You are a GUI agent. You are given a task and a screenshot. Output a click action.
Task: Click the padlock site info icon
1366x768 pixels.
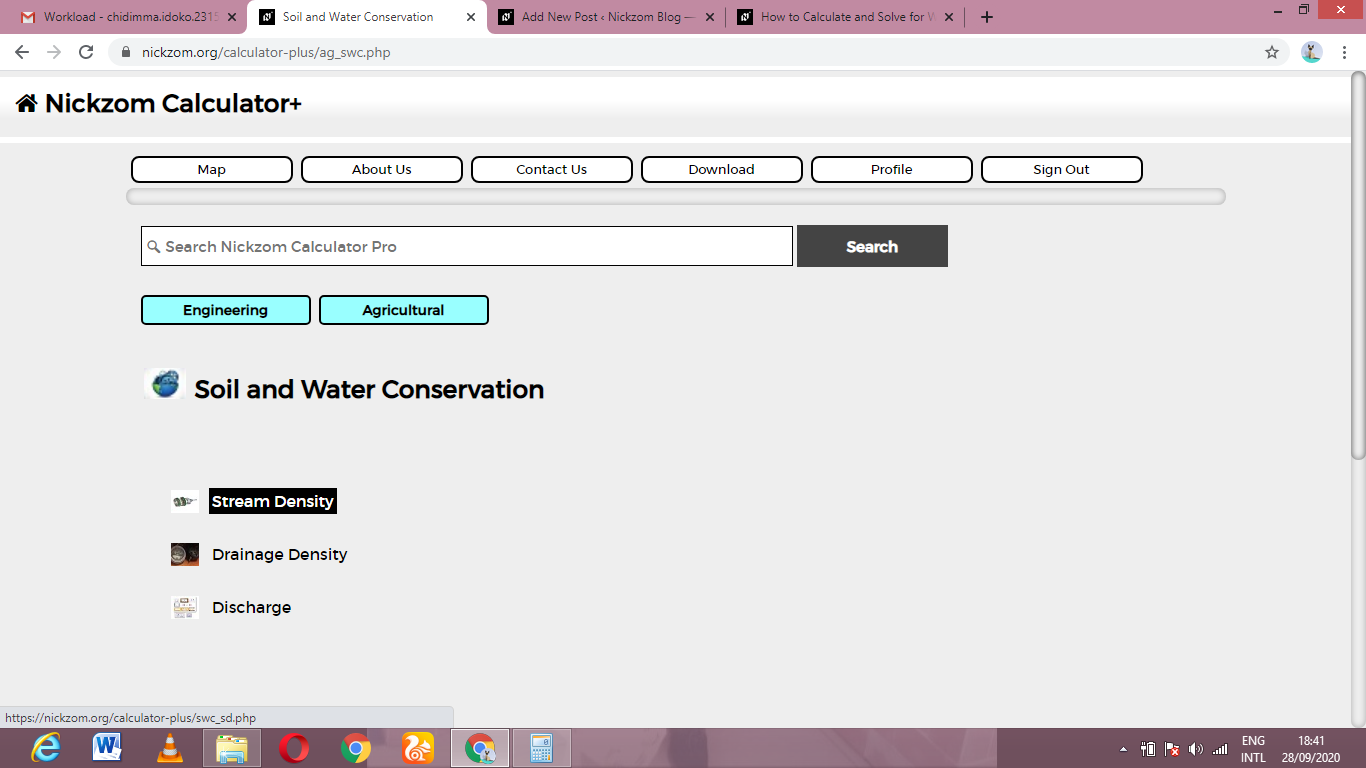[126, 52]
